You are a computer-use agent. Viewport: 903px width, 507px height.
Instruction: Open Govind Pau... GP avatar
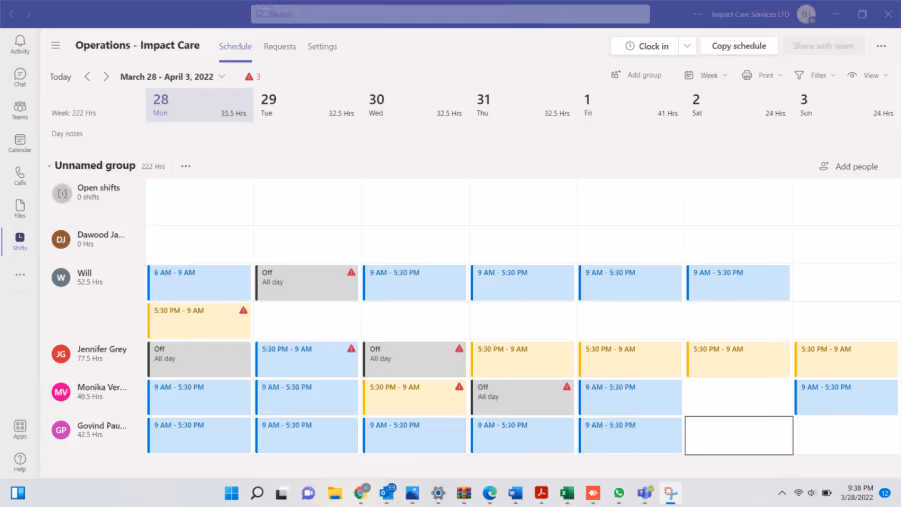point(61,430)
